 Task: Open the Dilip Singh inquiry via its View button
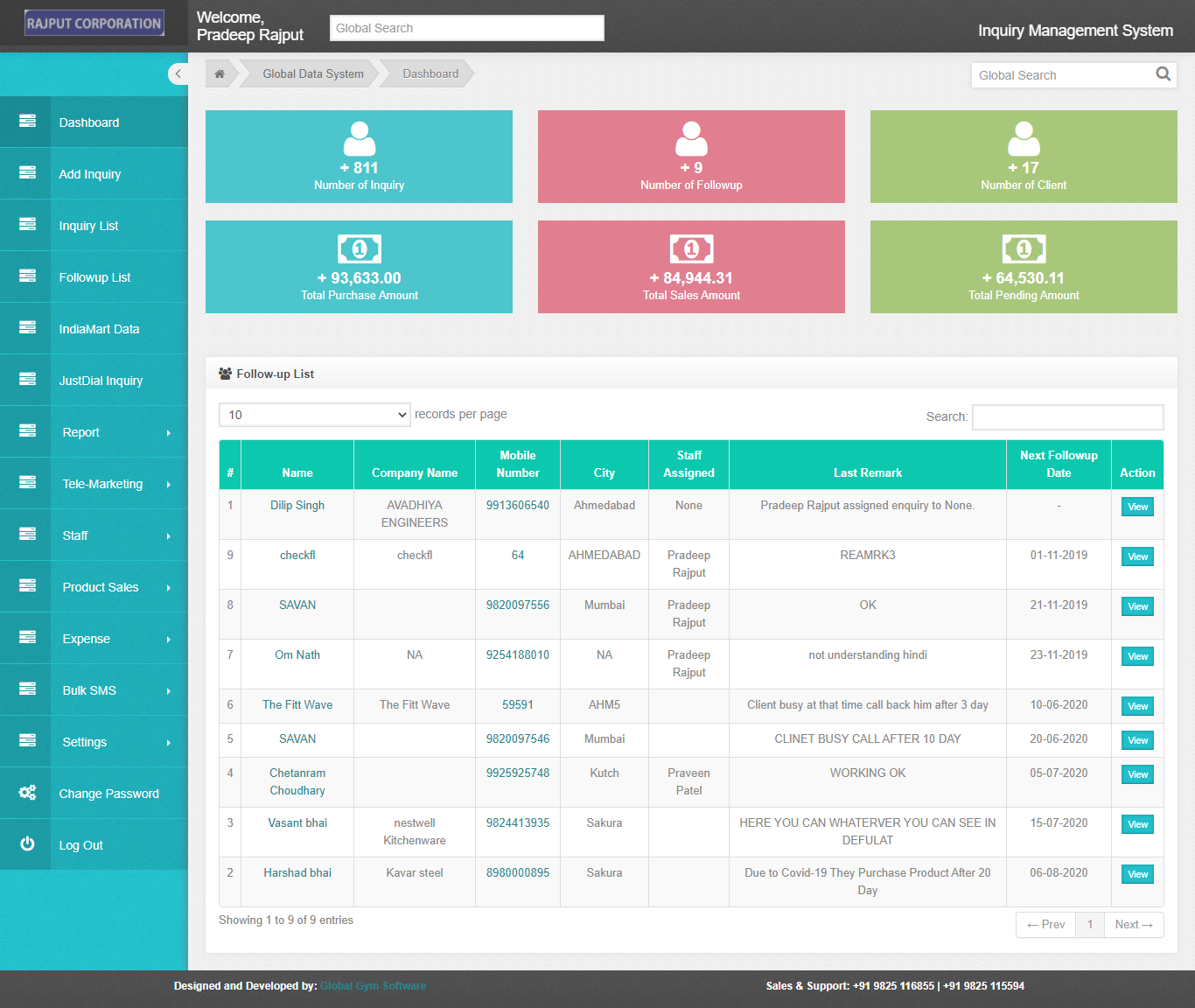pos(1136,506)
